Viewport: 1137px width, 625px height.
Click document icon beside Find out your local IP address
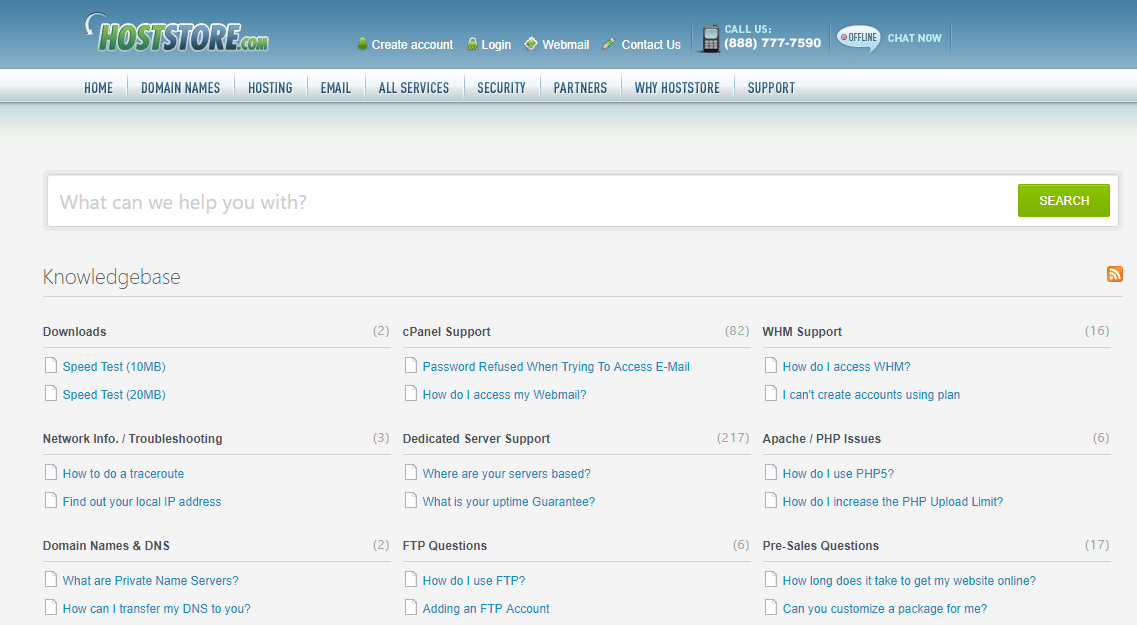(51, 500)
